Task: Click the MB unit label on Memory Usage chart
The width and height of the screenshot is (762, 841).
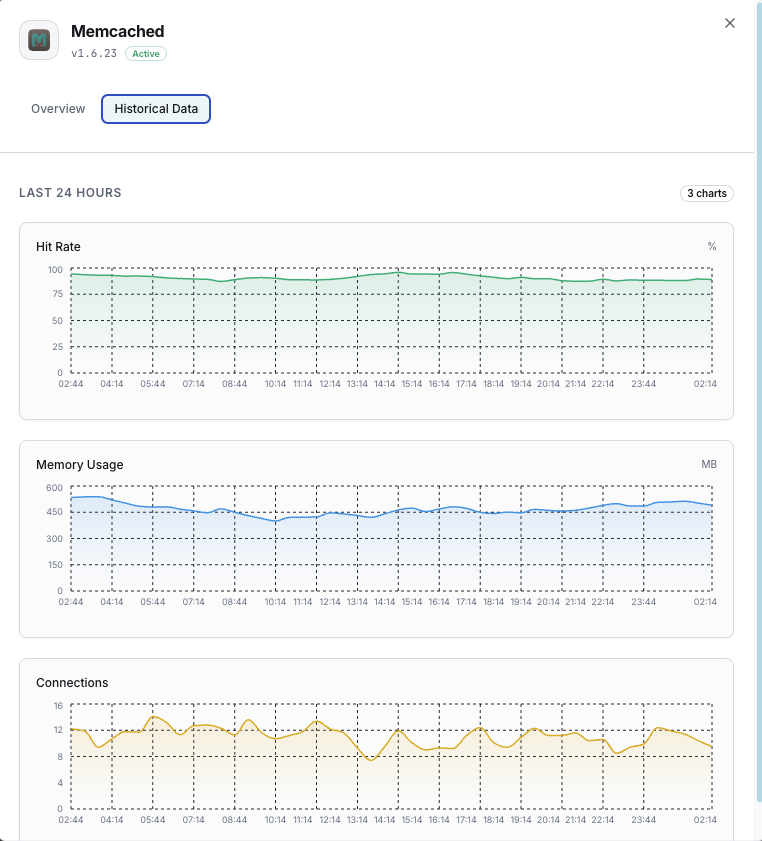Action: coord(711,464)
